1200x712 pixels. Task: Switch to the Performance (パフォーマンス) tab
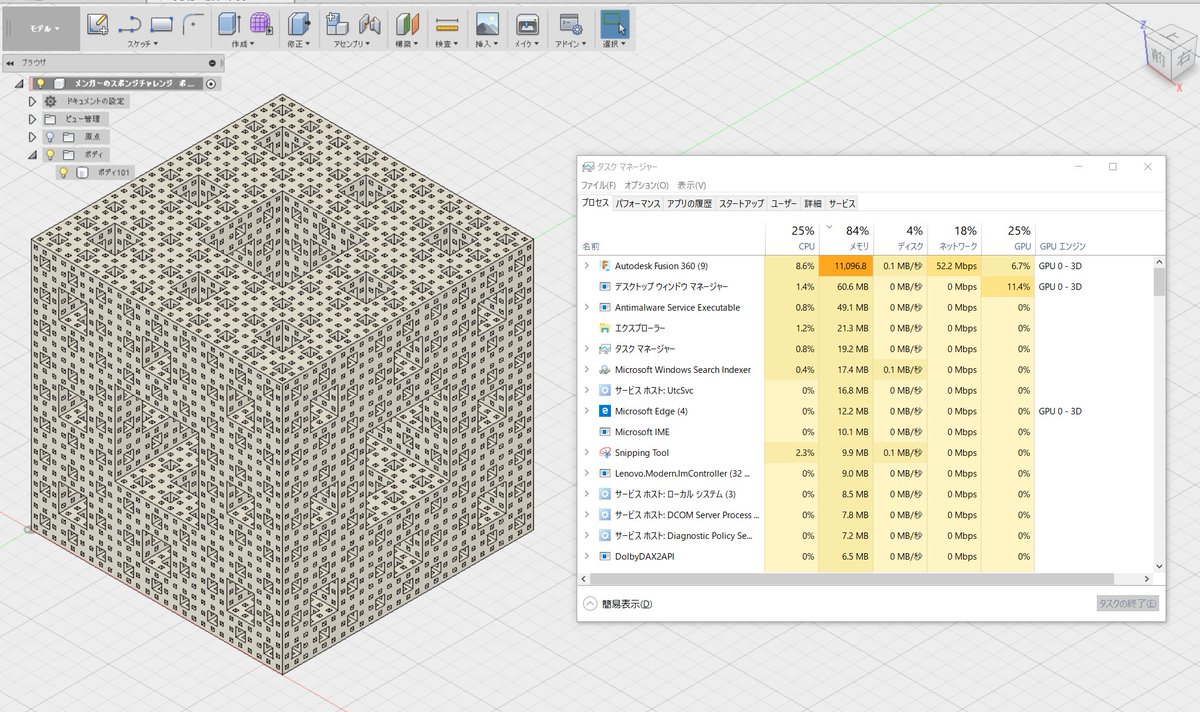(x=637, y=203)
